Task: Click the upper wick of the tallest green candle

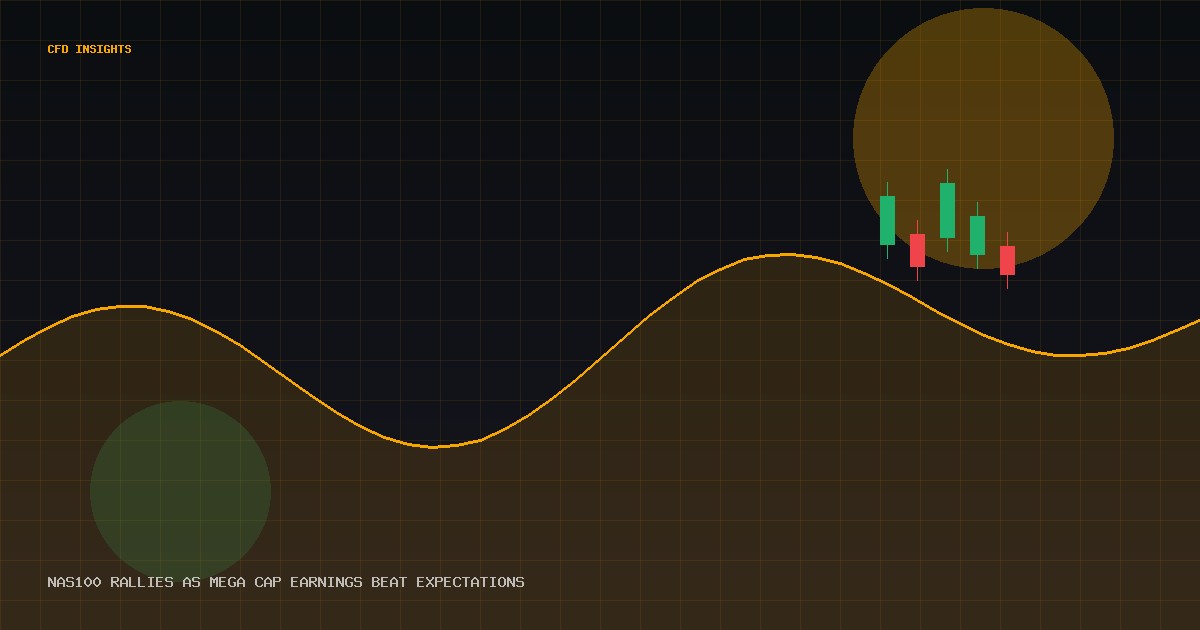Action: pyautogui.click(x=947, y=176)
